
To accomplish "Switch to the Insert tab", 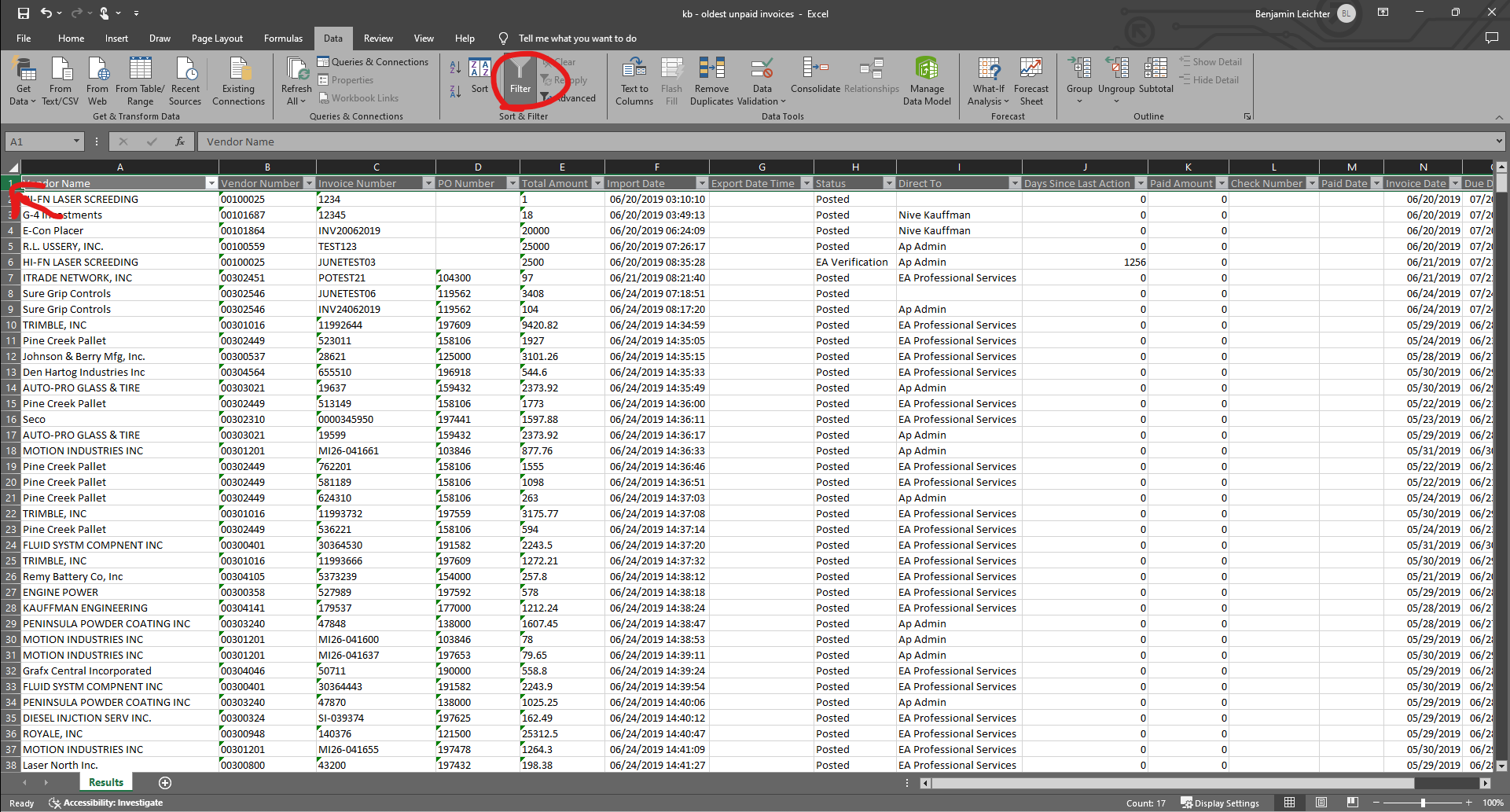I will (x=116, y=38).
